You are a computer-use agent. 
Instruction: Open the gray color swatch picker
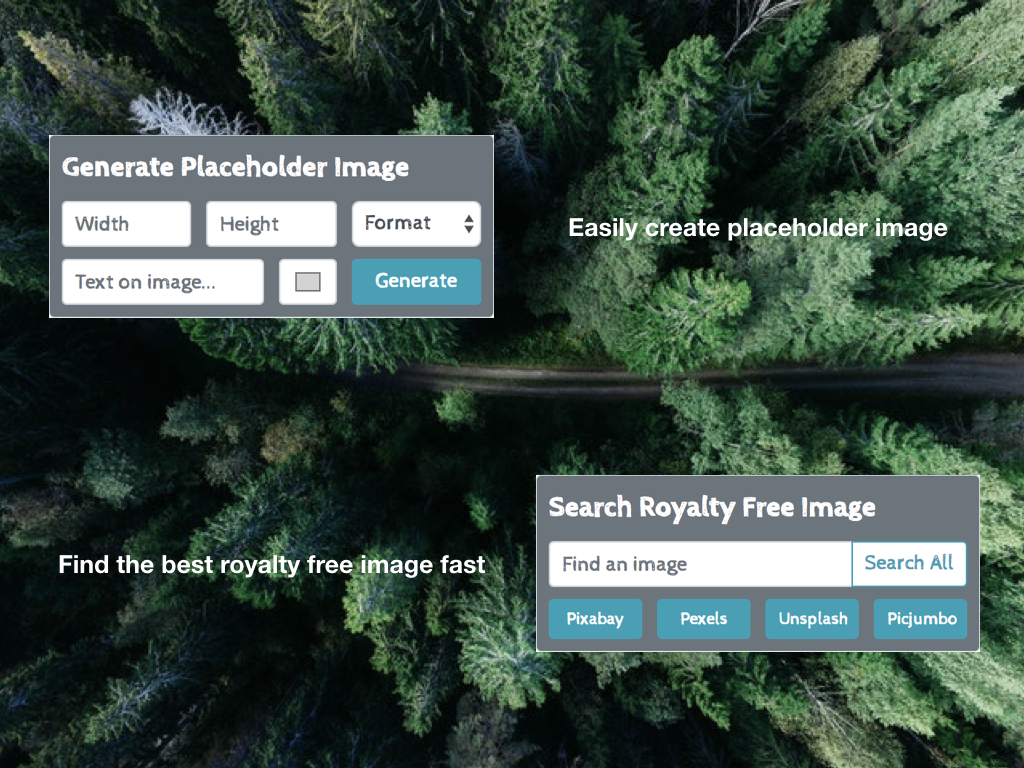pyautogui.click(x=308, y=282)
